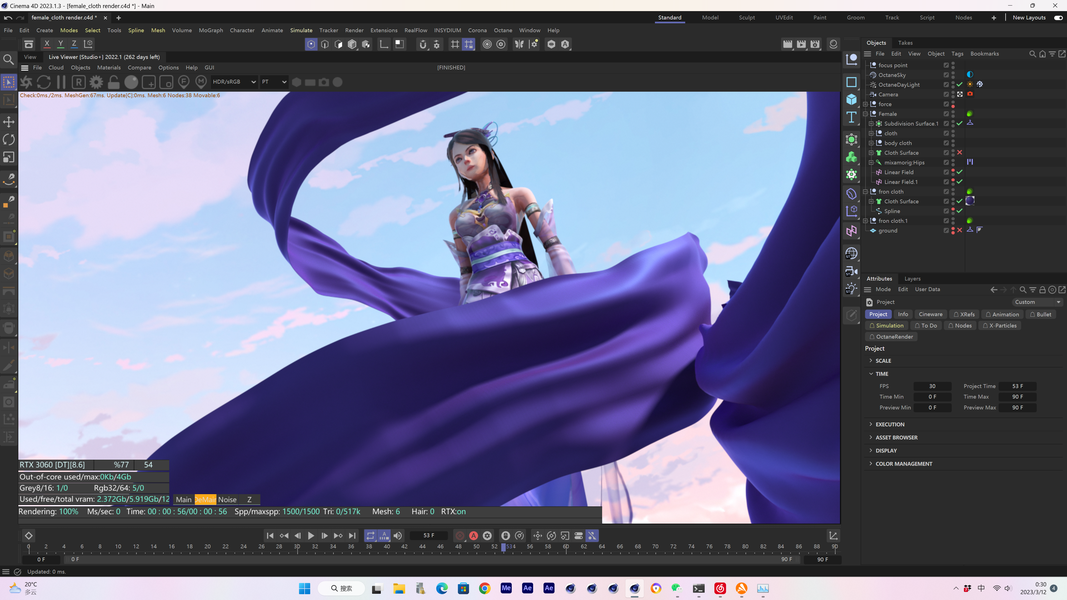Pick material with the M pin icon
Image resolution: width=1067 pixels, height=600 pixels.
tap(201, 82)
